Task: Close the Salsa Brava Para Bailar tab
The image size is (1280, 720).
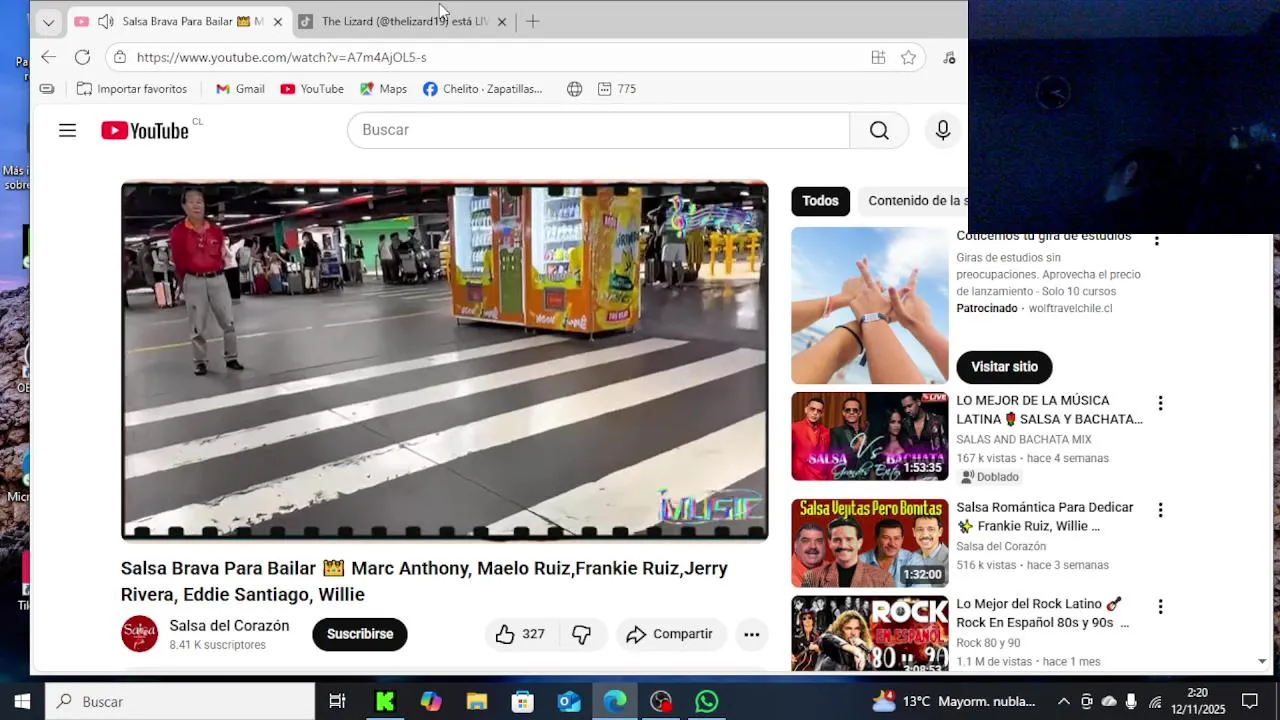Action: click(x=277, y=21)
